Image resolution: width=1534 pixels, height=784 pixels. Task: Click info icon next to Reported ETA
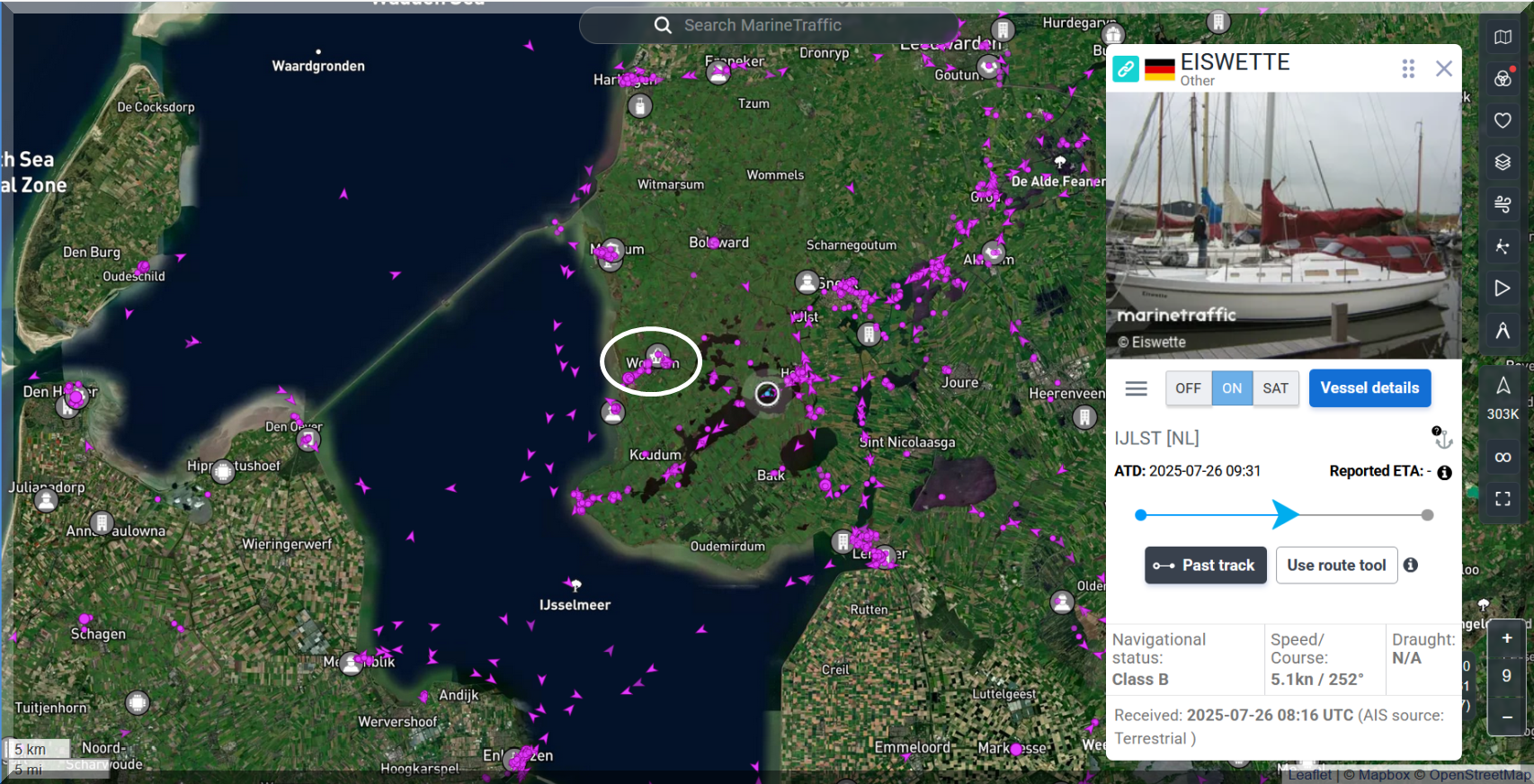(x=1444, y=473)
